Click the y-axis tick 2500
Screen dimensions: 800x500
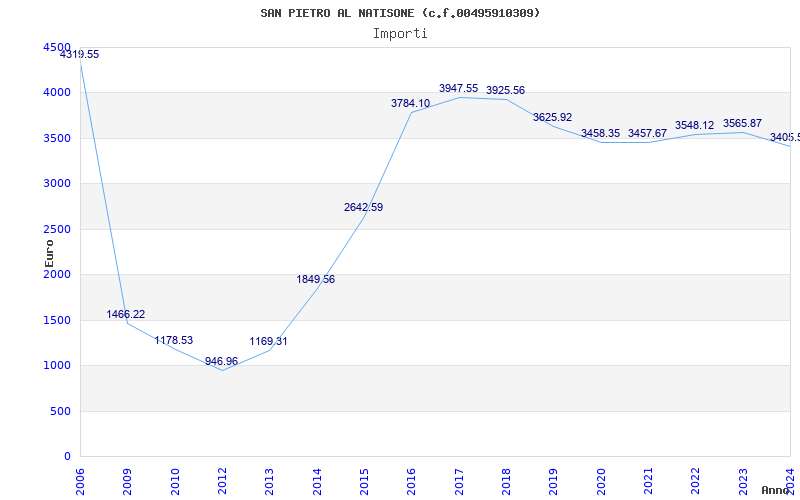coord(57,229)
